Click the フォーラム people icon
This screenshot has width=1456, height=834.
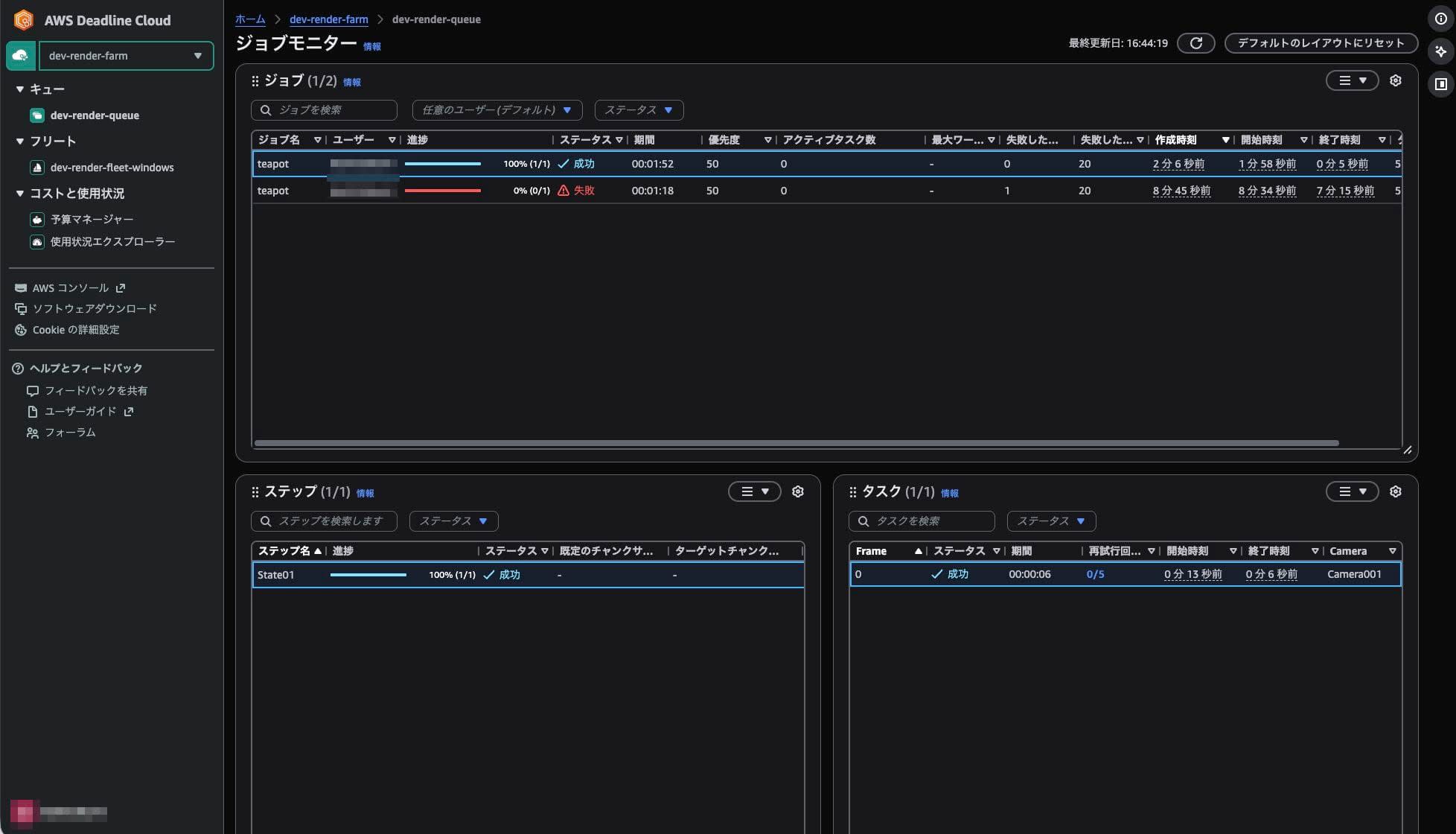(33, 433)
